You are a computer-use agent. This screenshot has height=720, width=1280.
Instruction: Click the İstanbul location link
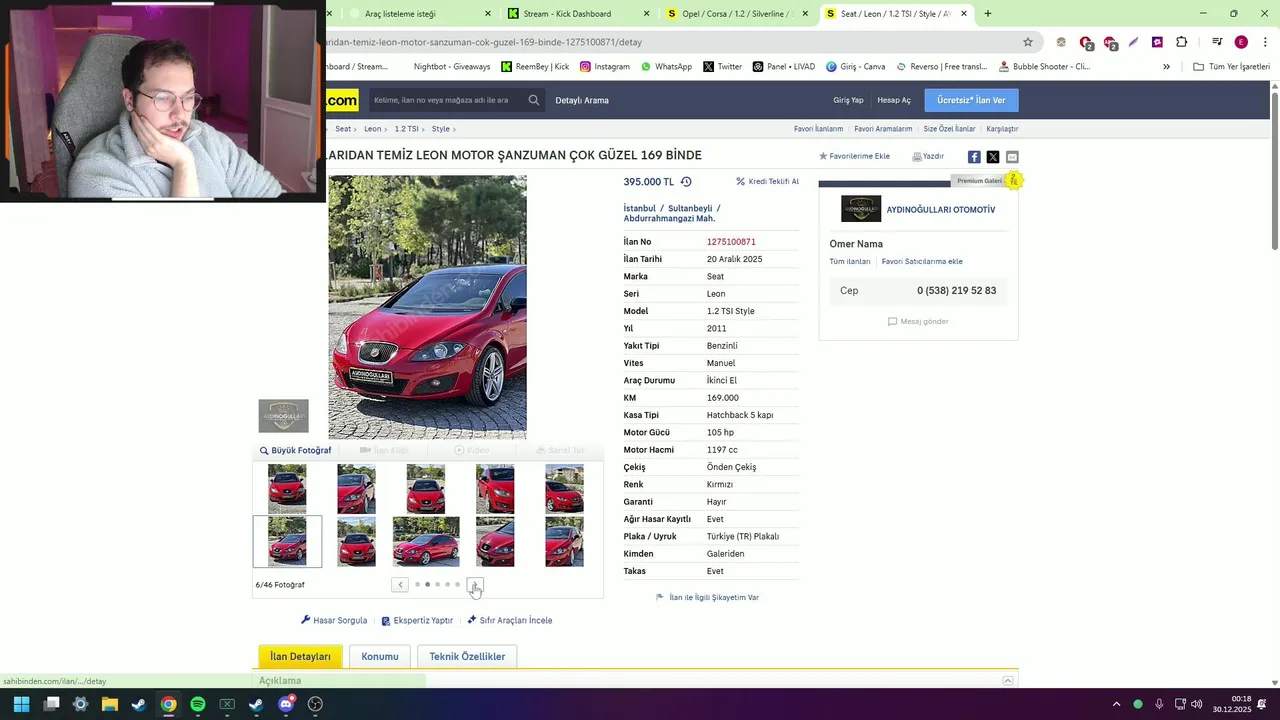tap(640, 209)
